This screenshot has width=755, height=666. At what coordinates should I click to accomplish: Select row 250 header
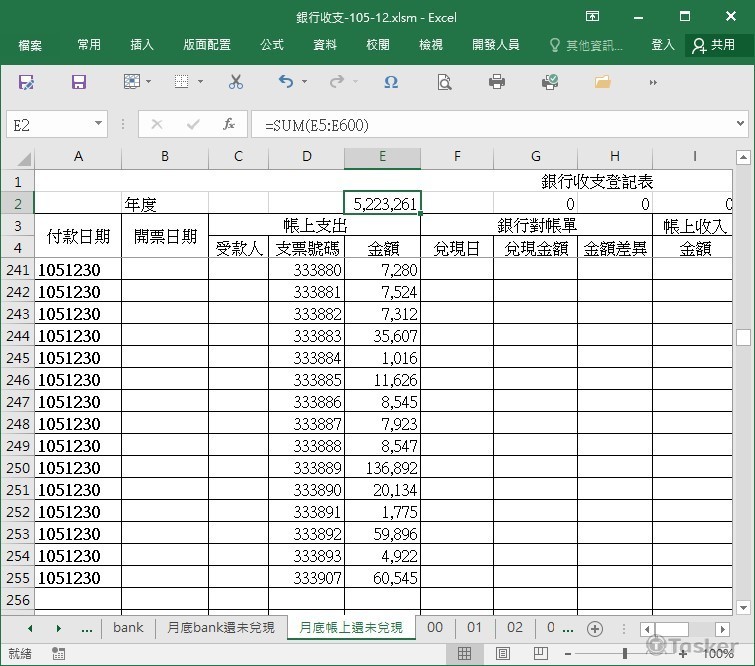coord(17,468)
